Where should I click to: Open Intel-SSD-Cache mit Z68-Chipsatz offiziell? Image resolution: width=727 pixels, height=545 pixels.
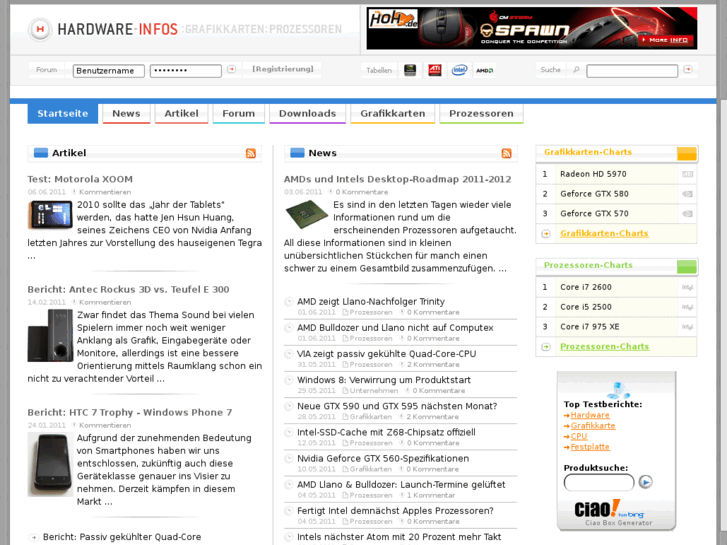386,432
